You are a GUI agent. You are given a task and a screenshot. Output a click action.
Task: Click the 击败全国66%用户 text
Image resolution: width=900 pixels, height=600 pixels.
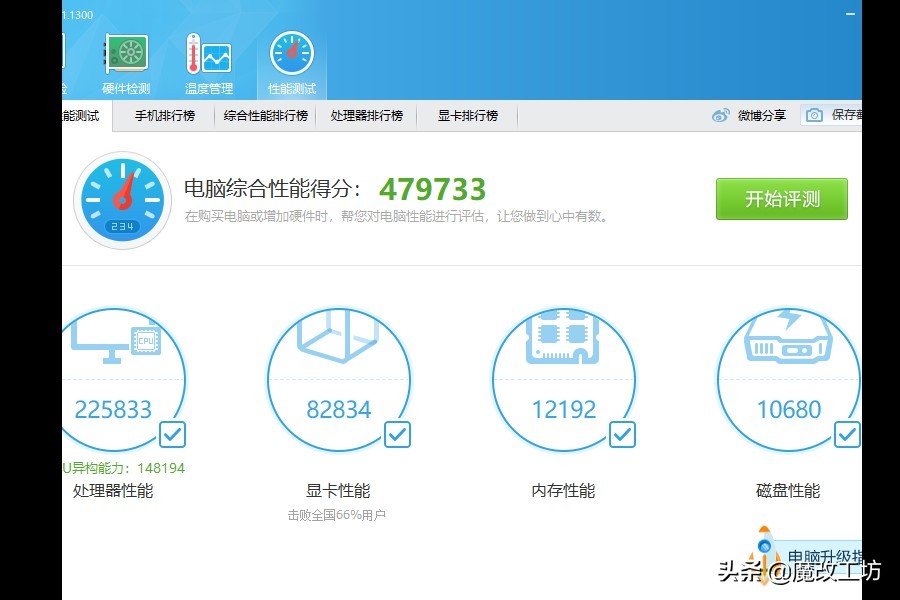[336, 515]
